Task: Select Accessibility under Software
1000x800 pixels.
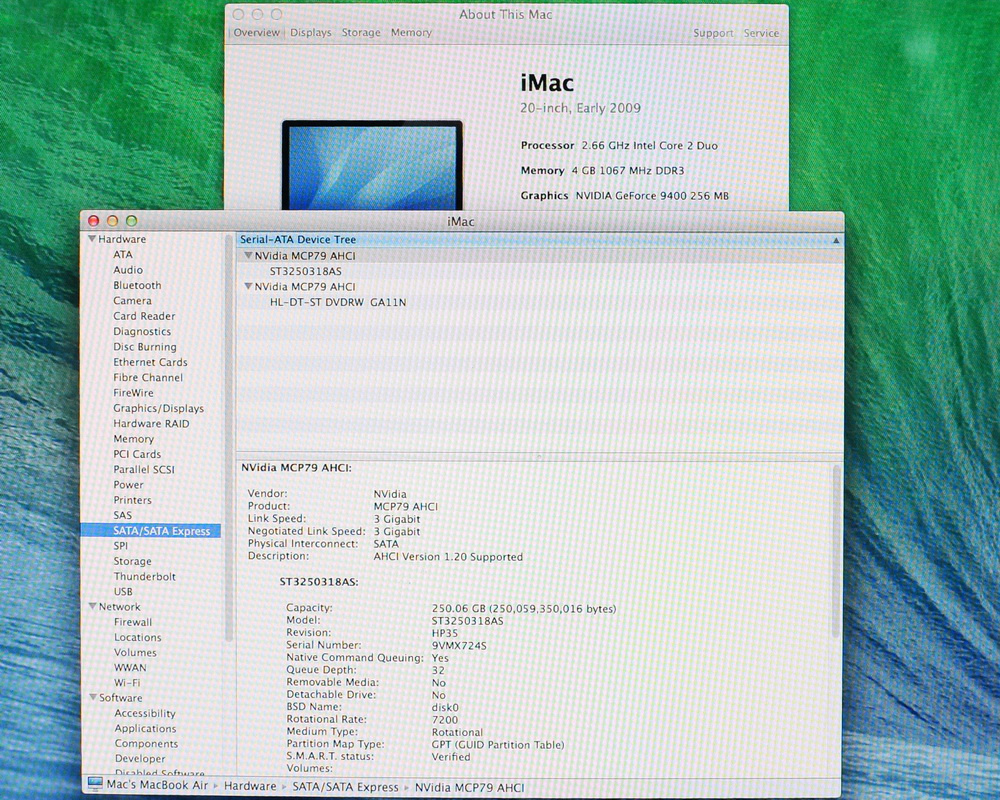Action: (x=145, y=713)
